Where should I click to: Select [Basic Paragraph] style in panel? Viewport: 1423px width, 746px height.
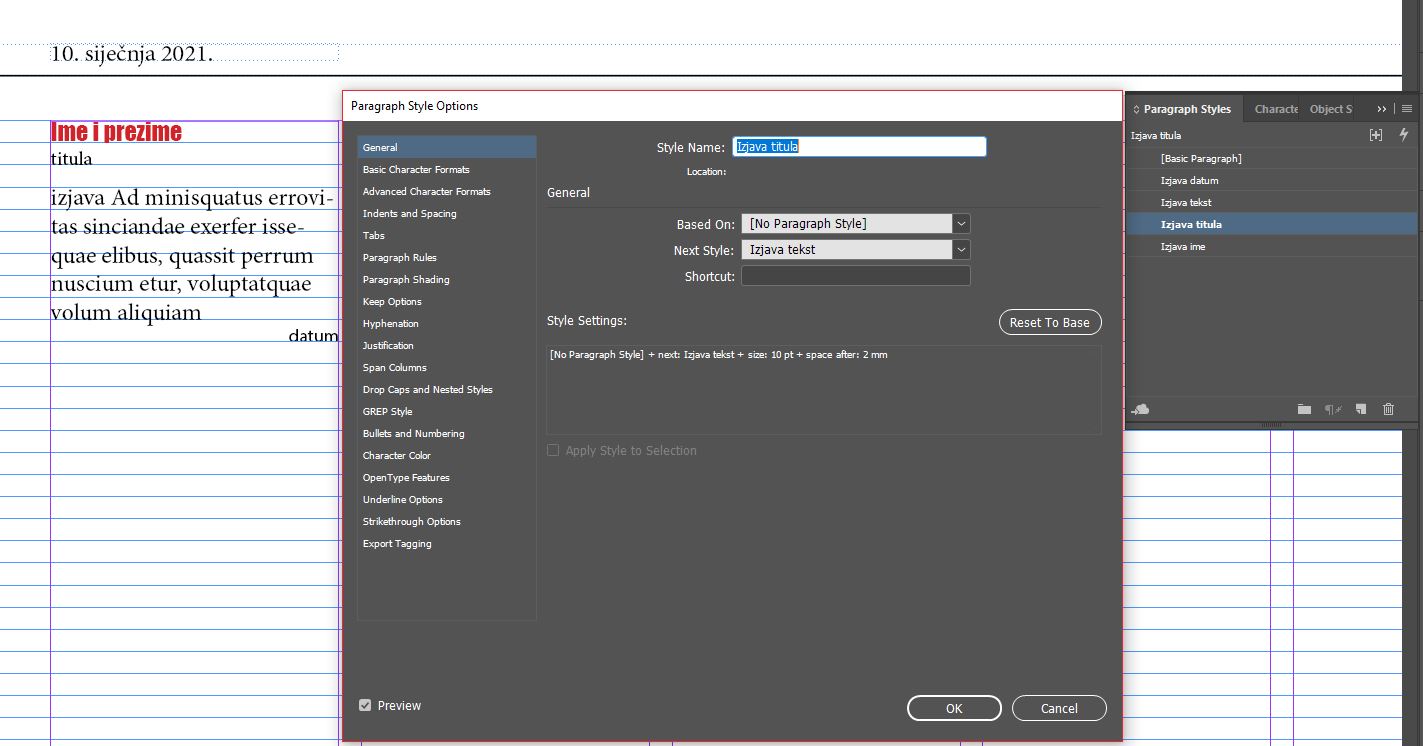1273,158
